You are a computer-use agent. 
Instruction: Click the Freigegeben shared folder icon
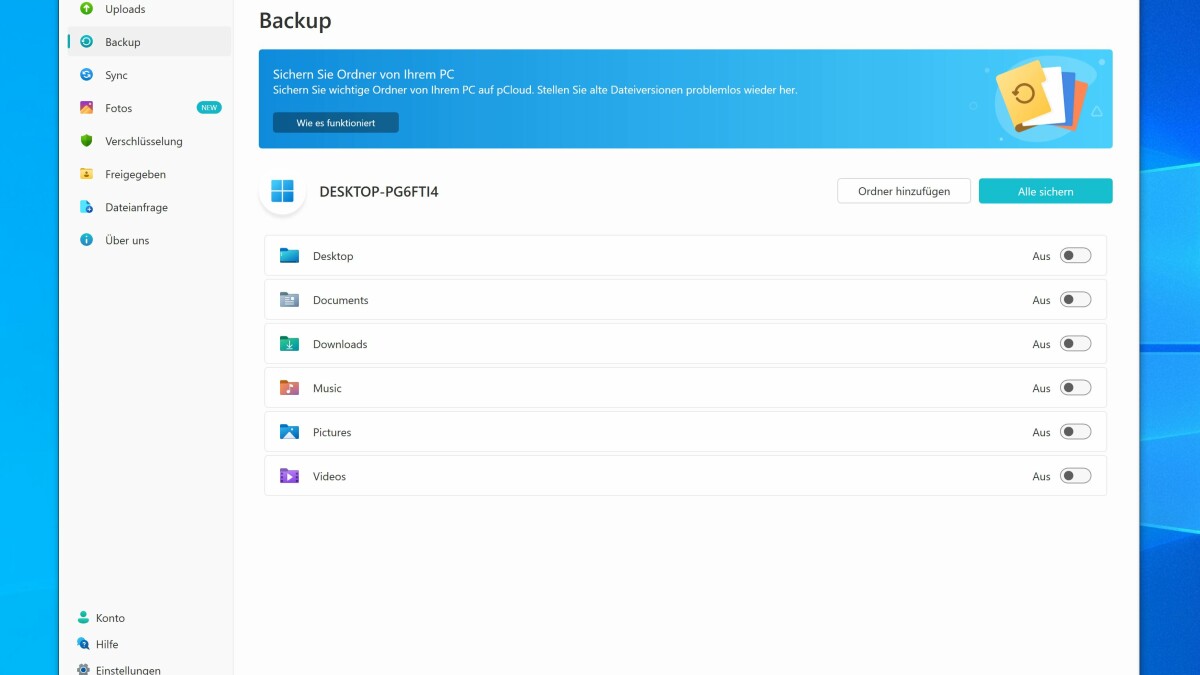tap(86, 174)
